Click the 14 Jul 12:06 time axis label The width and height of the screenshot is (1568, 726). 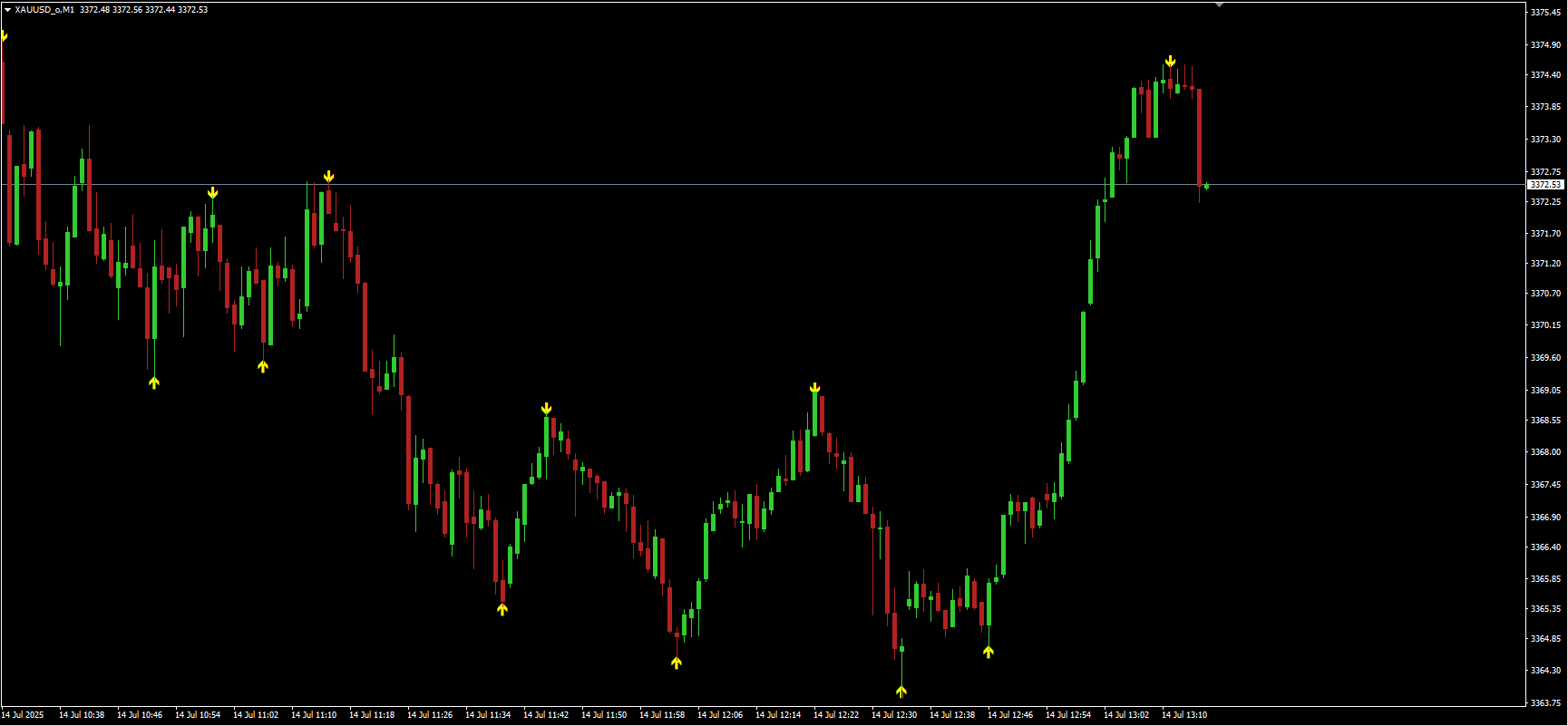click(720, 715)
